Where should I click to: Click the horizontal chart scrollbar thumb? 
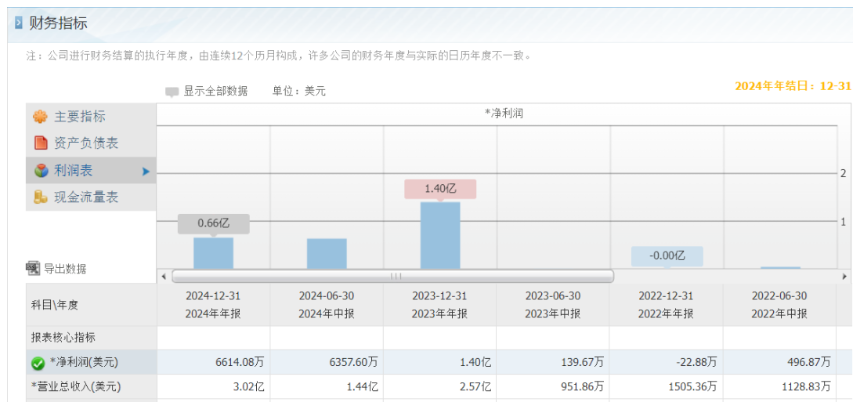(x=393, y=276)
